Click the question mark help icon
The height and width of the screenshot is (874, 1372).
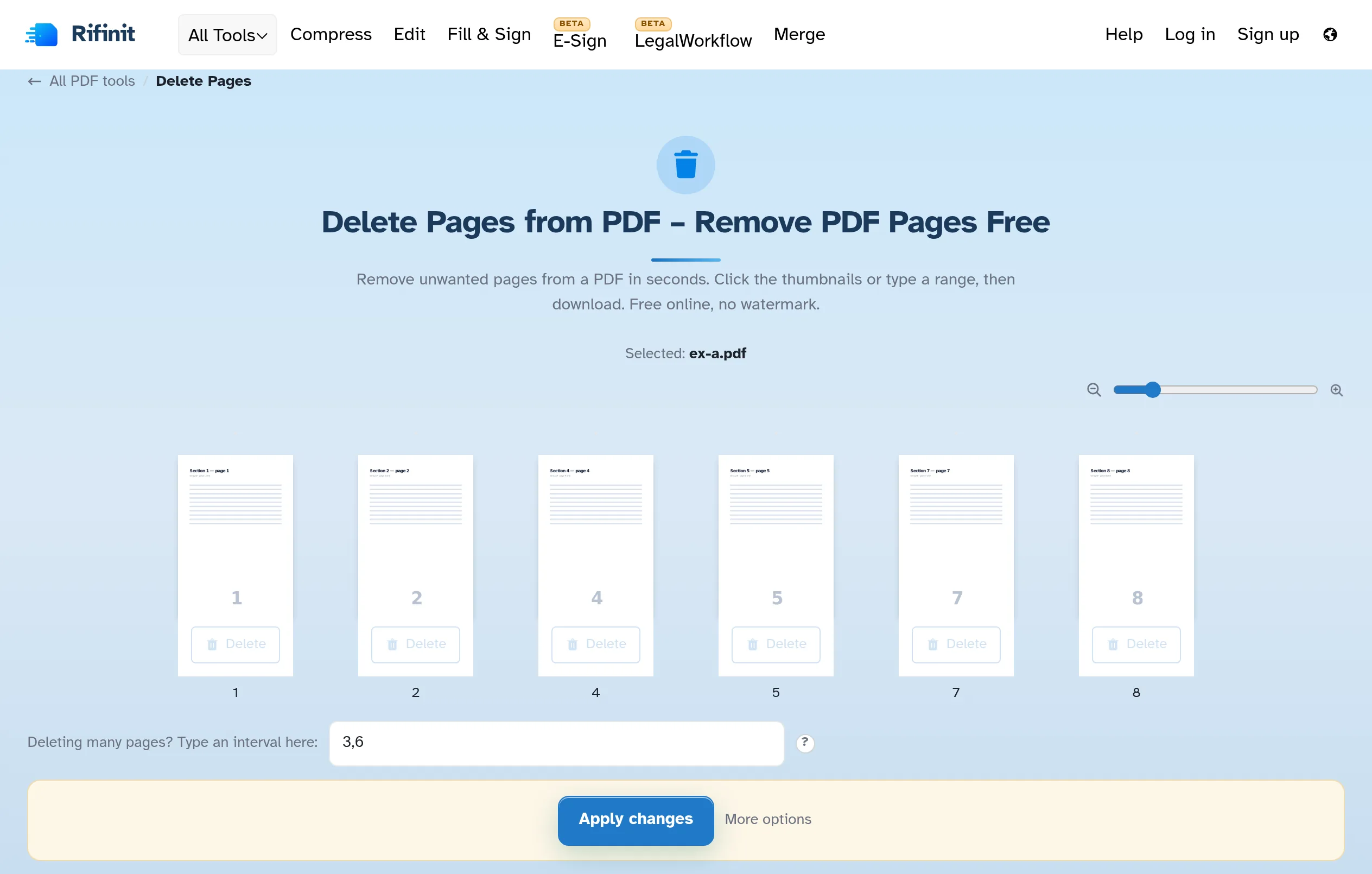coord(804,743)
